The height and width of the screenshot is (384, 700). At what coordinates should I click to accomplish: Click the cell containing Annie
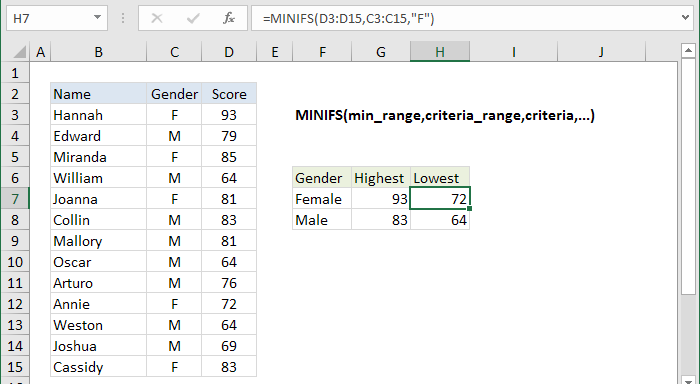point(99,304)
